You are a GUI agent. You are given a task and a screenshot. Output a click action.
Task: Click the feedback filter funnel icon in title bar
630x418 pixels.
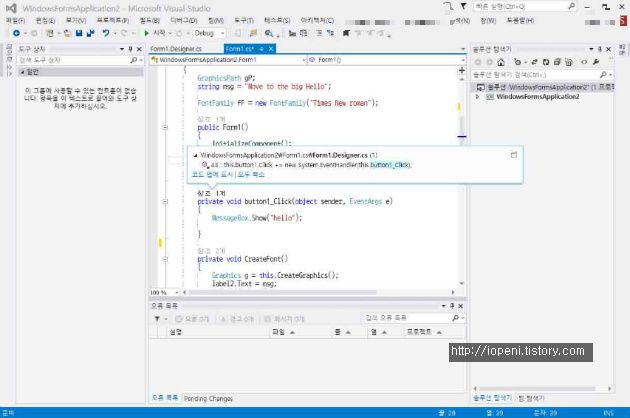coord(463,6)
